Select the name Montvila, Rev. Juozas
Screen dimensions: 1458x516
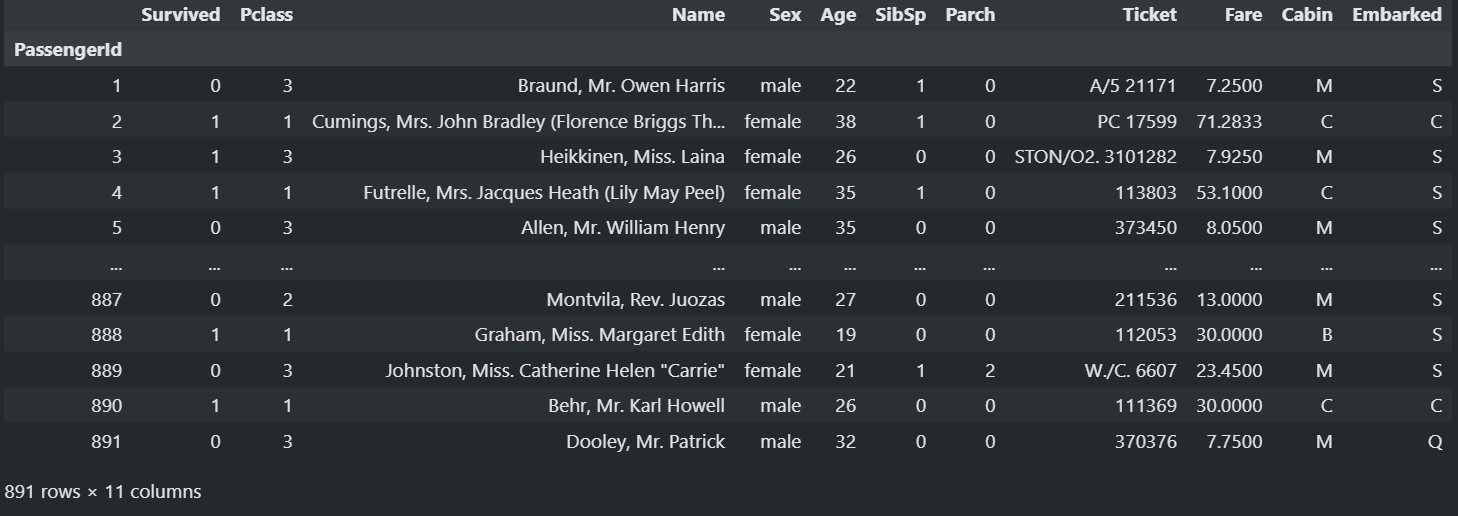(x=636, y=300)
